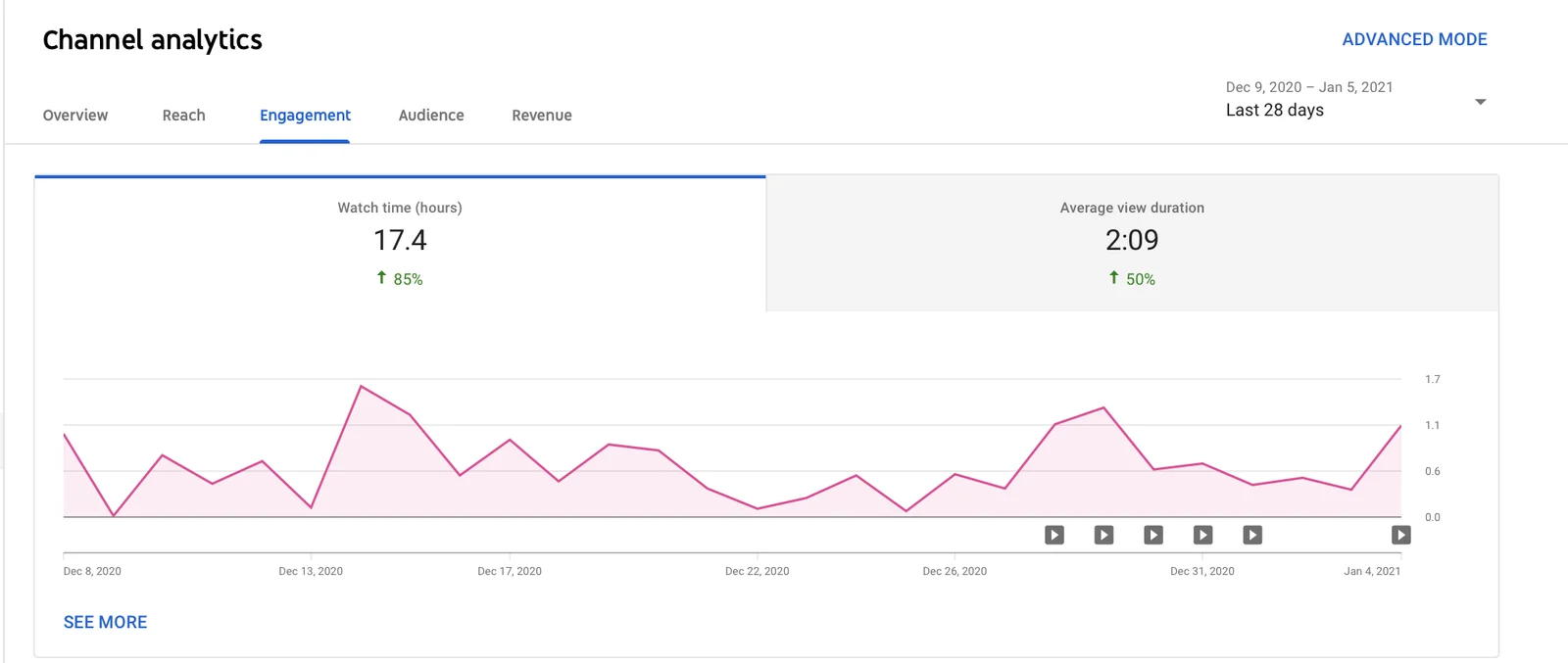Open the Audience tab
This screenshot has width=1568, height=663.
(x=431, y=116)
